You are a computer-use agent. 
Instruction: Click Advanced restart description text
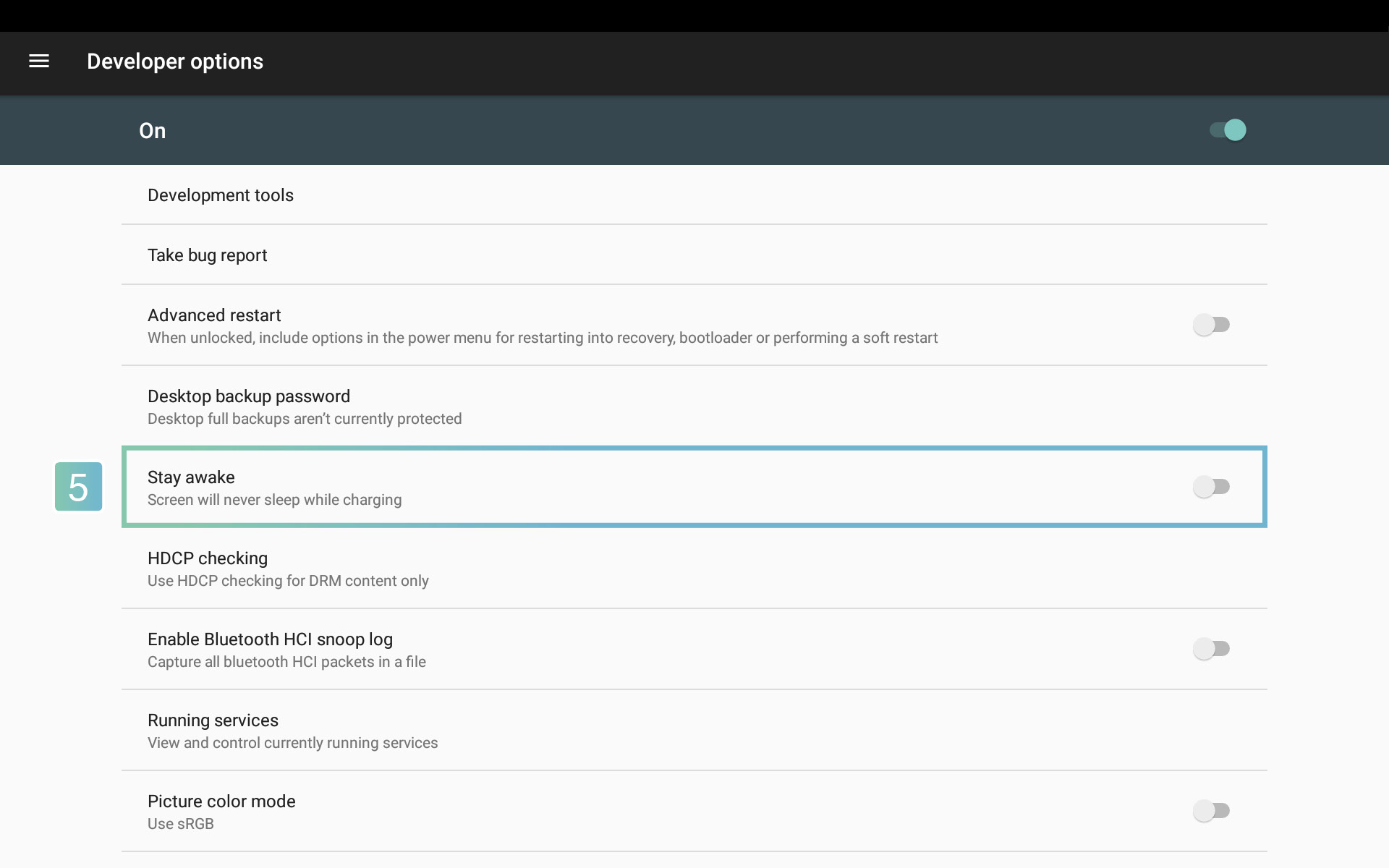pos(543,338)
